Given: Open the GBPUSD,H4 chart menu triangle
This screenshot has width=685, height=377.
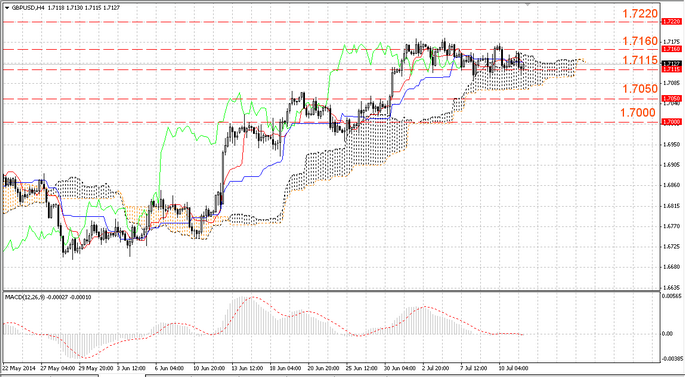Looking at the screenshot, I should 7,7.
